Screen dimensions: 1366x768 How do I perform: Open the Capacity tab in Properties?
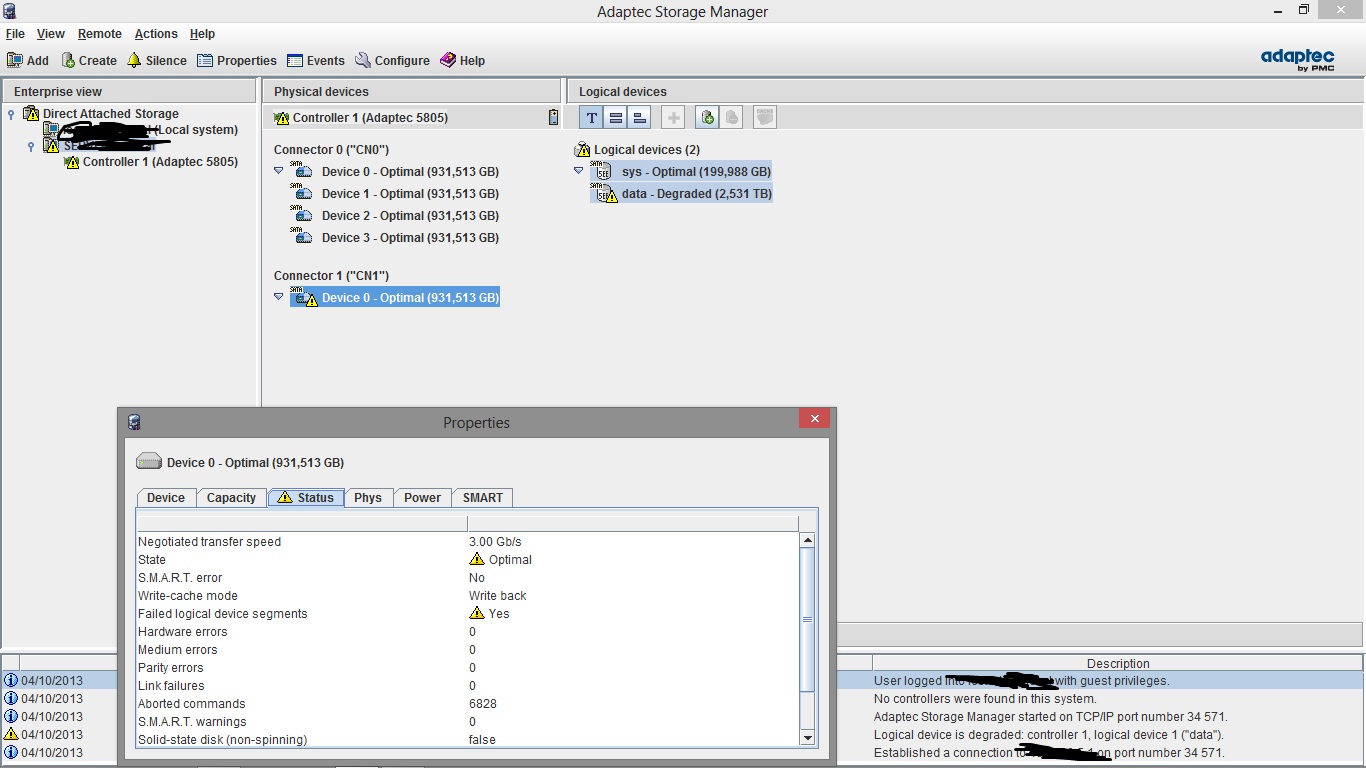coord(231,497)
